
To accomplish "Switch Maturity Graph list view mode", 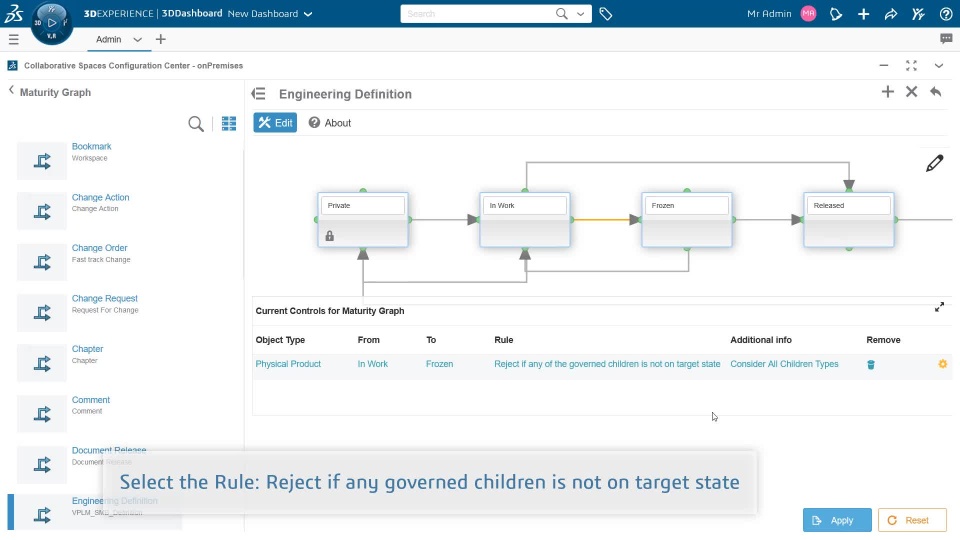I will pyautogui.click(x=229, y=124).
